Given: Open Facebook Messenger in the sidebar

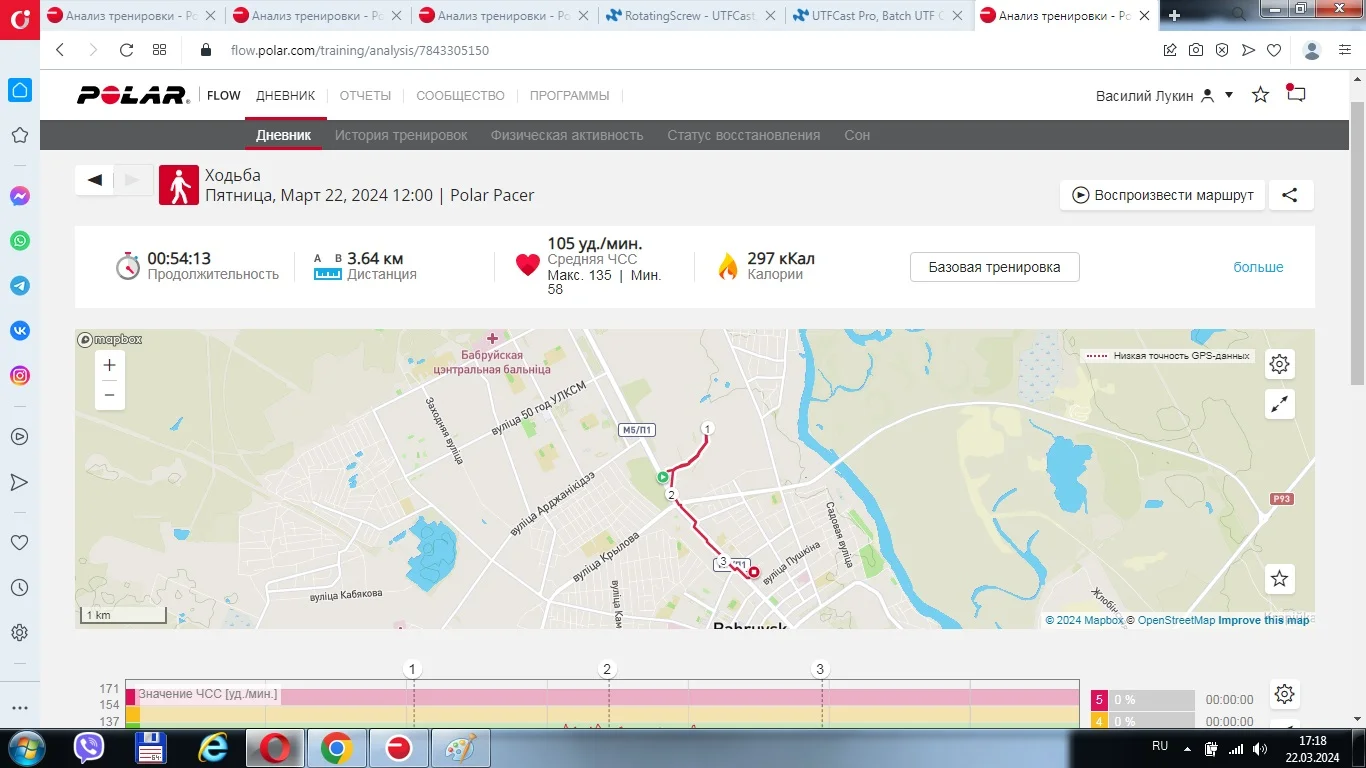Looking at the screenshot, I should click(19, 196).
